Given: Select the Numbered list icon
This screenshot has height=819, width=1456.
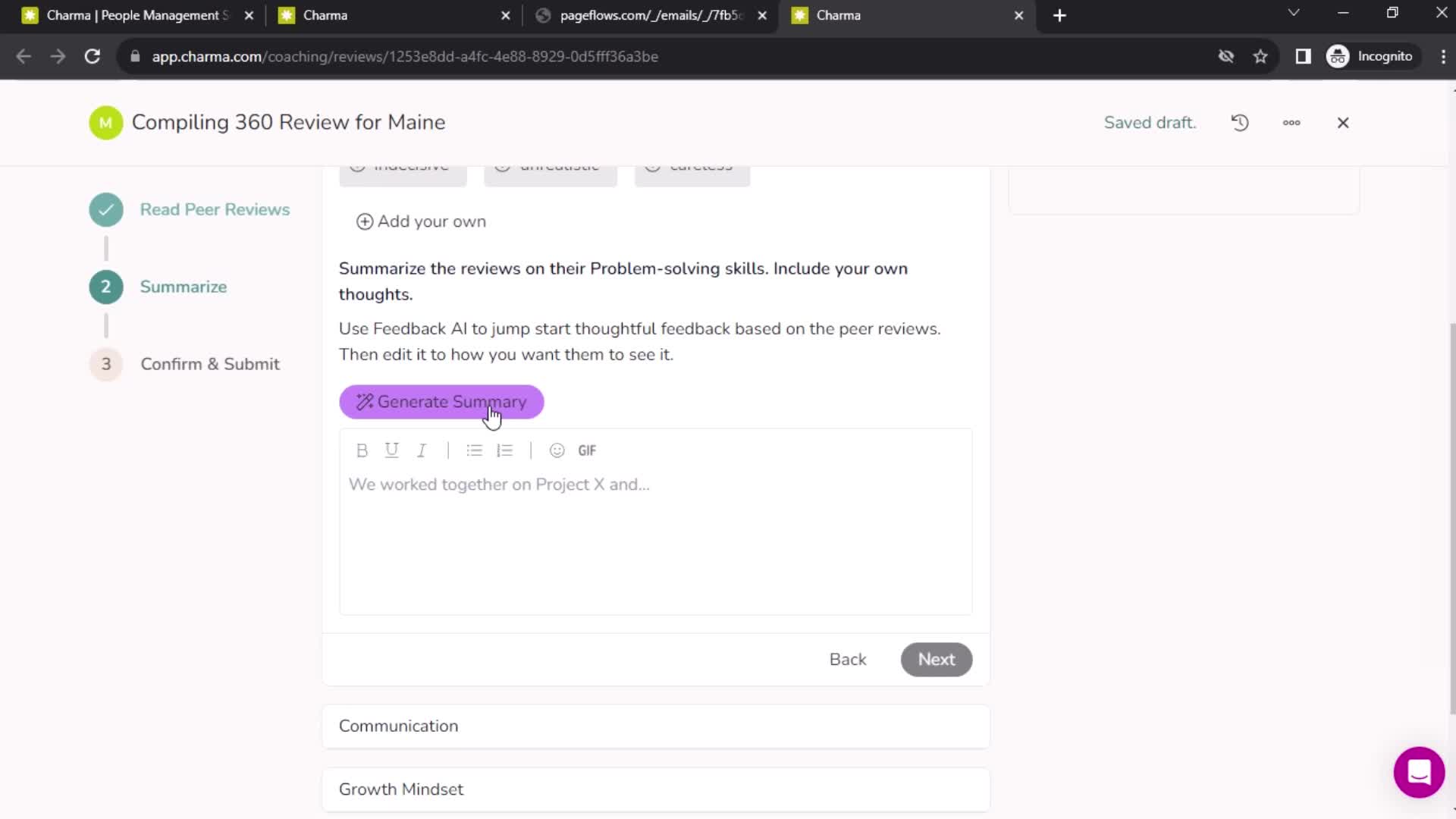Looking at the screenshot, I should pos(505,450).
